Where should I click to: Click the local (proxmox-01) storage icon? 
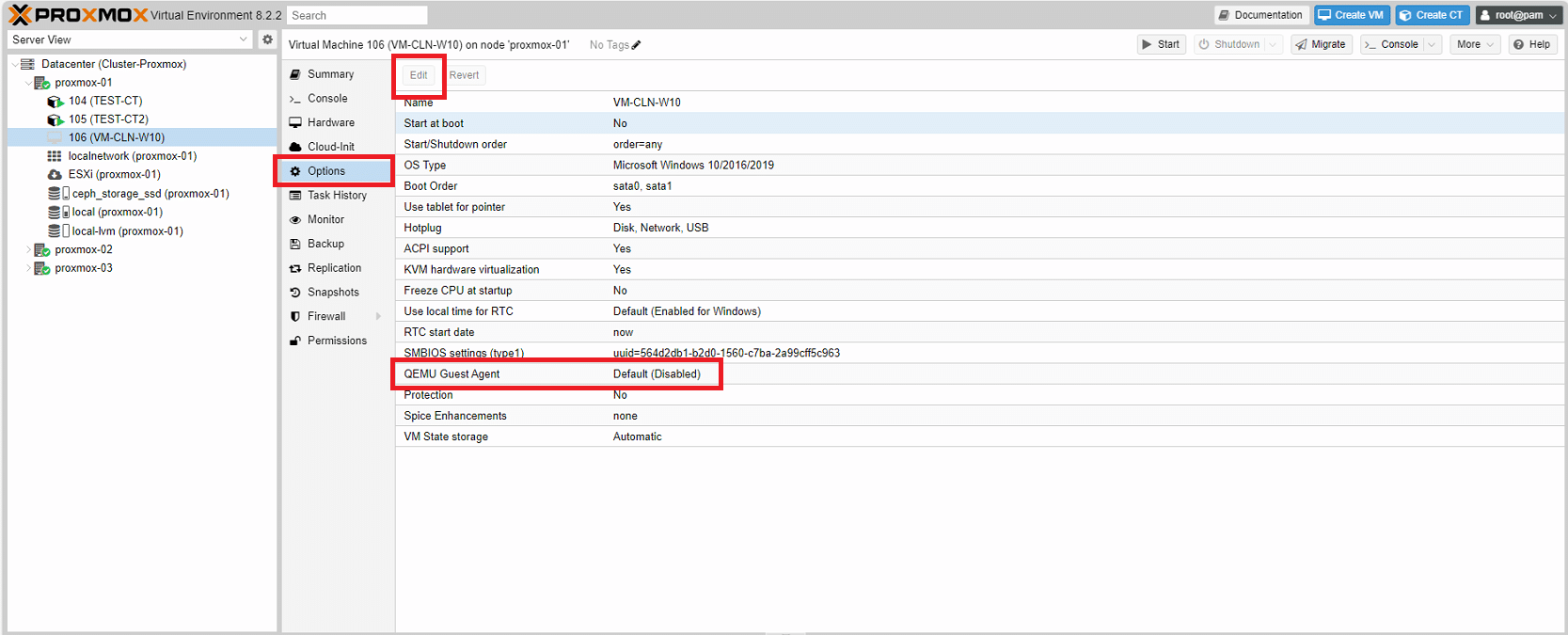coord(55,212)
